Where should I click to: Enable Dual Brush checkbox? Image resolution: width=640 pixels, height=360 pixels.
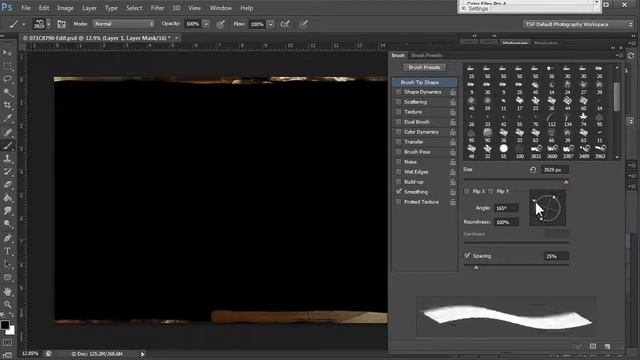point(398,122)
